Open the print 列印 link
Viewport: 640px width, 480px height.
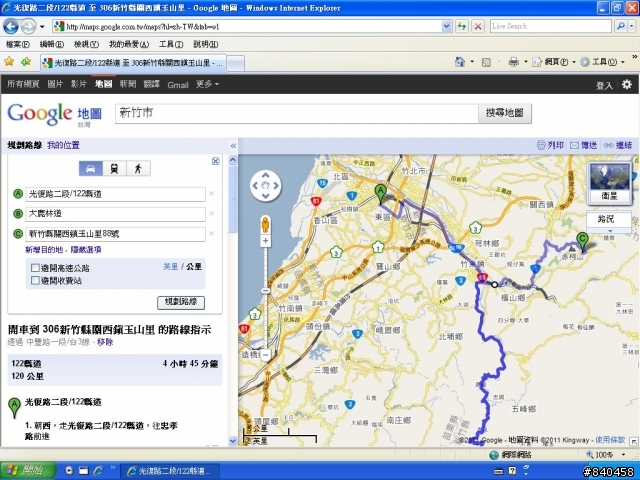coord(550,145)
